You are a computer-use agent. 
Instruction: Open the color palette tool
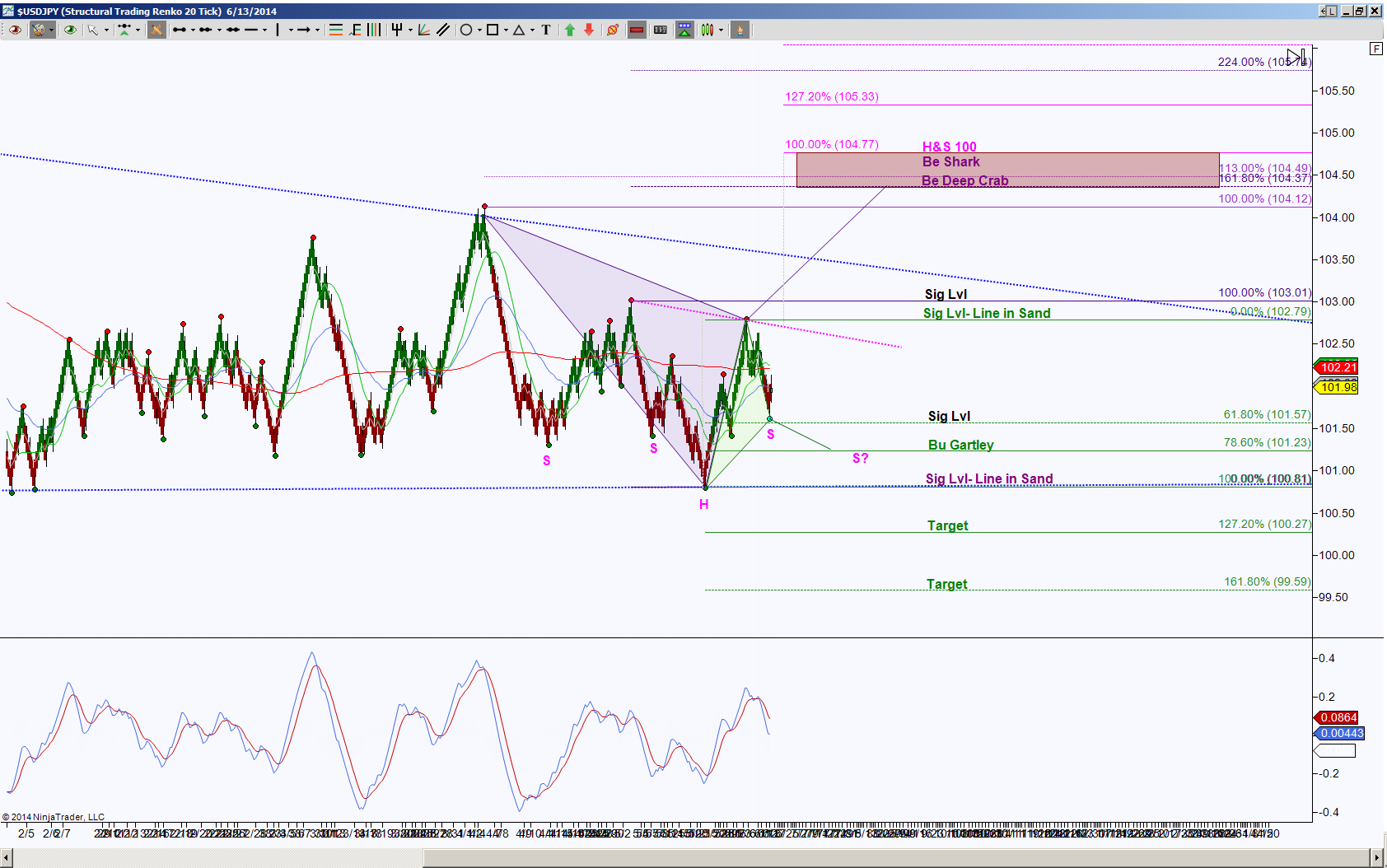coord(38,30)
